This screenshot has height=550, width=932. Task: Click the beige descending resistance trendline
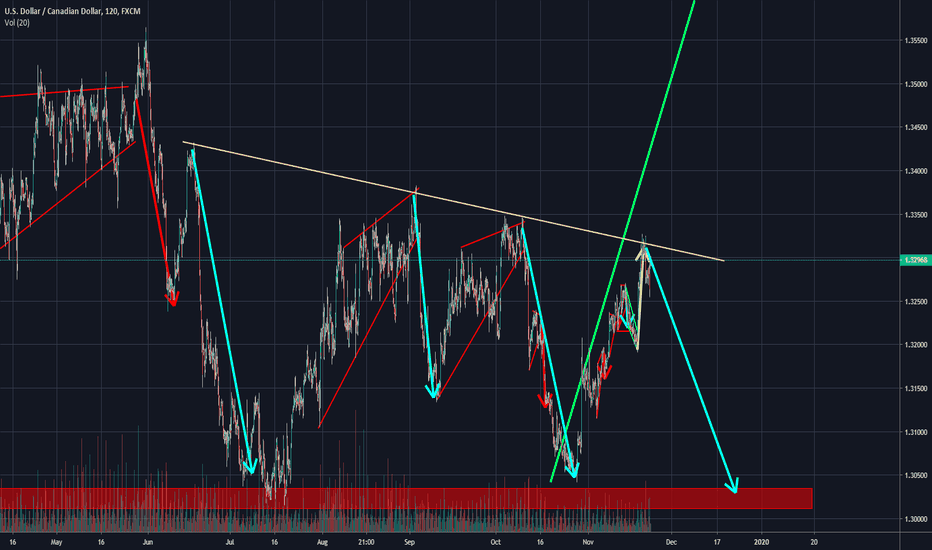[450, 201]
